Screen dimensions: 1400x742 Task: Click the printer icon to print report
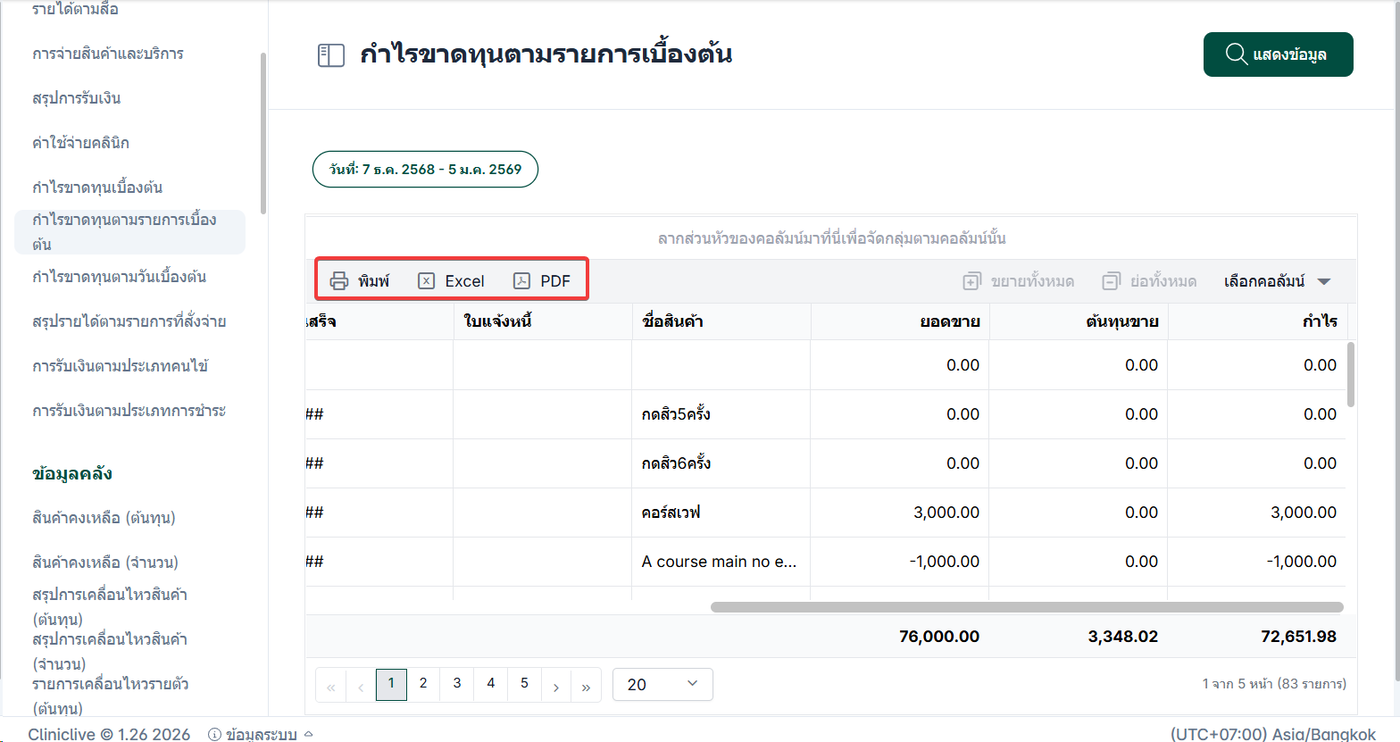click(x=339, y=281)
